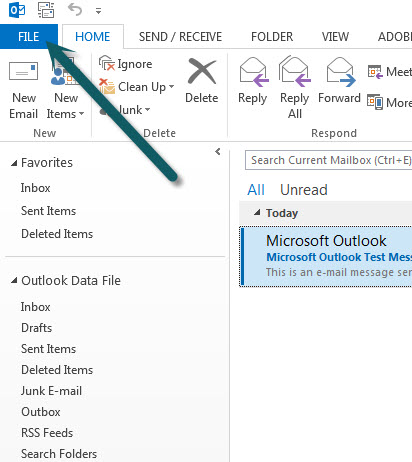
Task: Delete the selected message
Action: (x=202, y=81)
